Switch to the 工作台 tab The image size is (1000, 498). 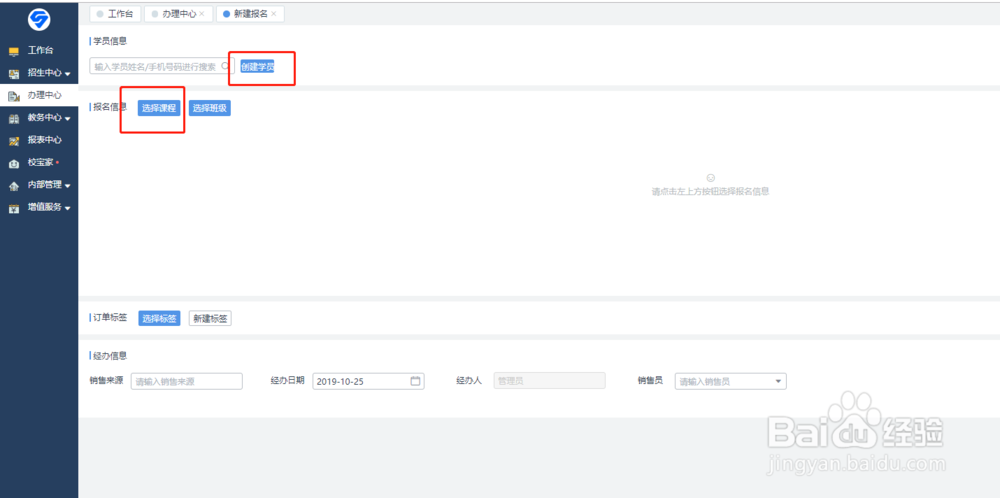point(115,14)
